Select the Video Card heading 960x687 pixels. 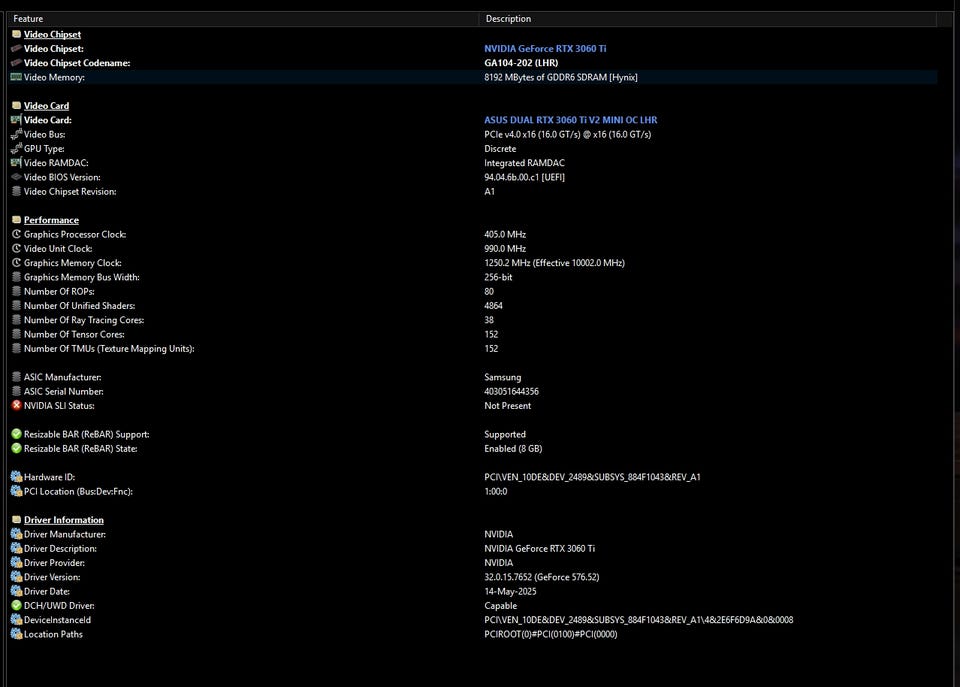[47, 105]
